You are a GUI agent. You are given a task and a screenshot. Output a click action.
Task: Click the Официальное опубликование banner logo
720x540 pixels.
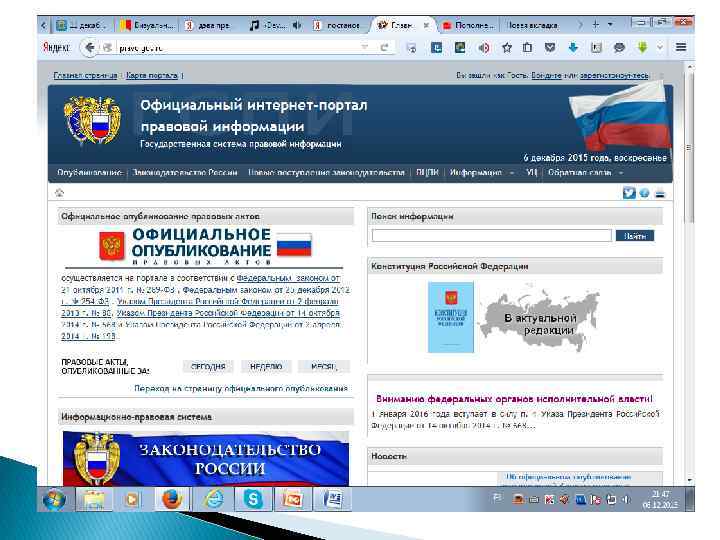[205, 246]
